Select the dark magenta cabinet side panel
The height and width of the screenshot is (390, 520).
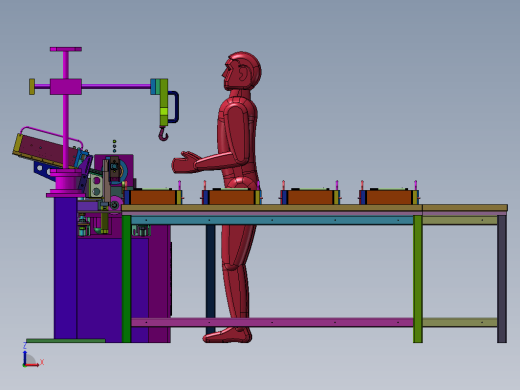coord(159,283)
